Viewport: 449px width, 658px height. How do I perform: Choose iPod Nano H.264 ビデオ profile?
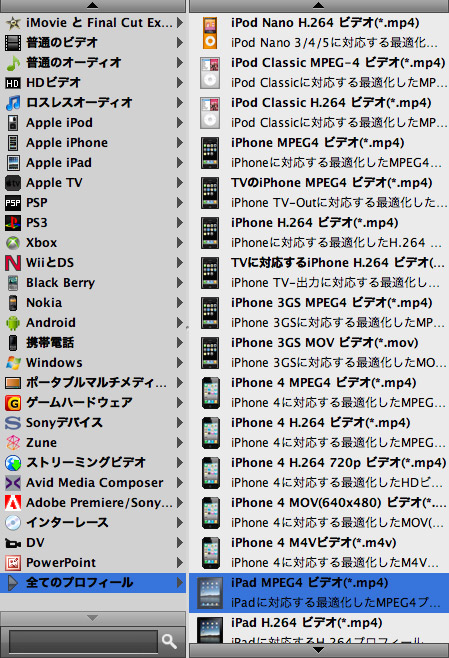coord(319,33)
